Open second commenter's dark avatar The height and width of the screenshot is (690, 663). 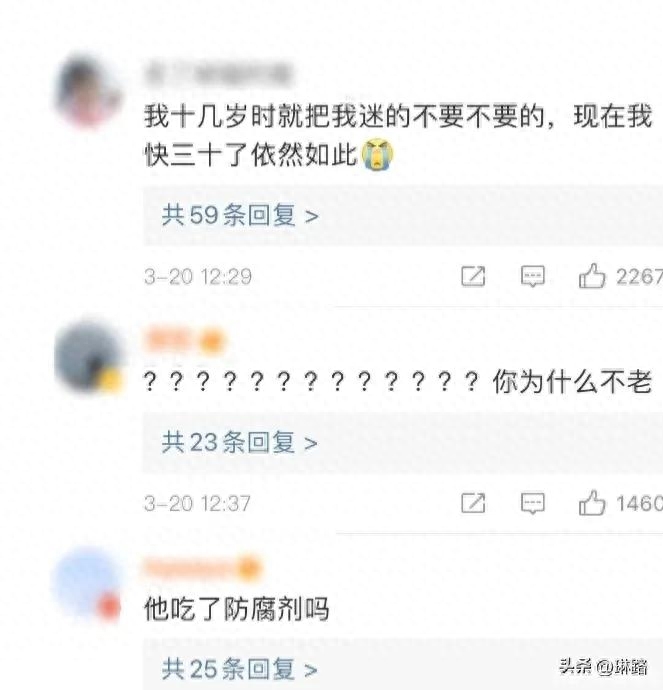pos(89,356)
